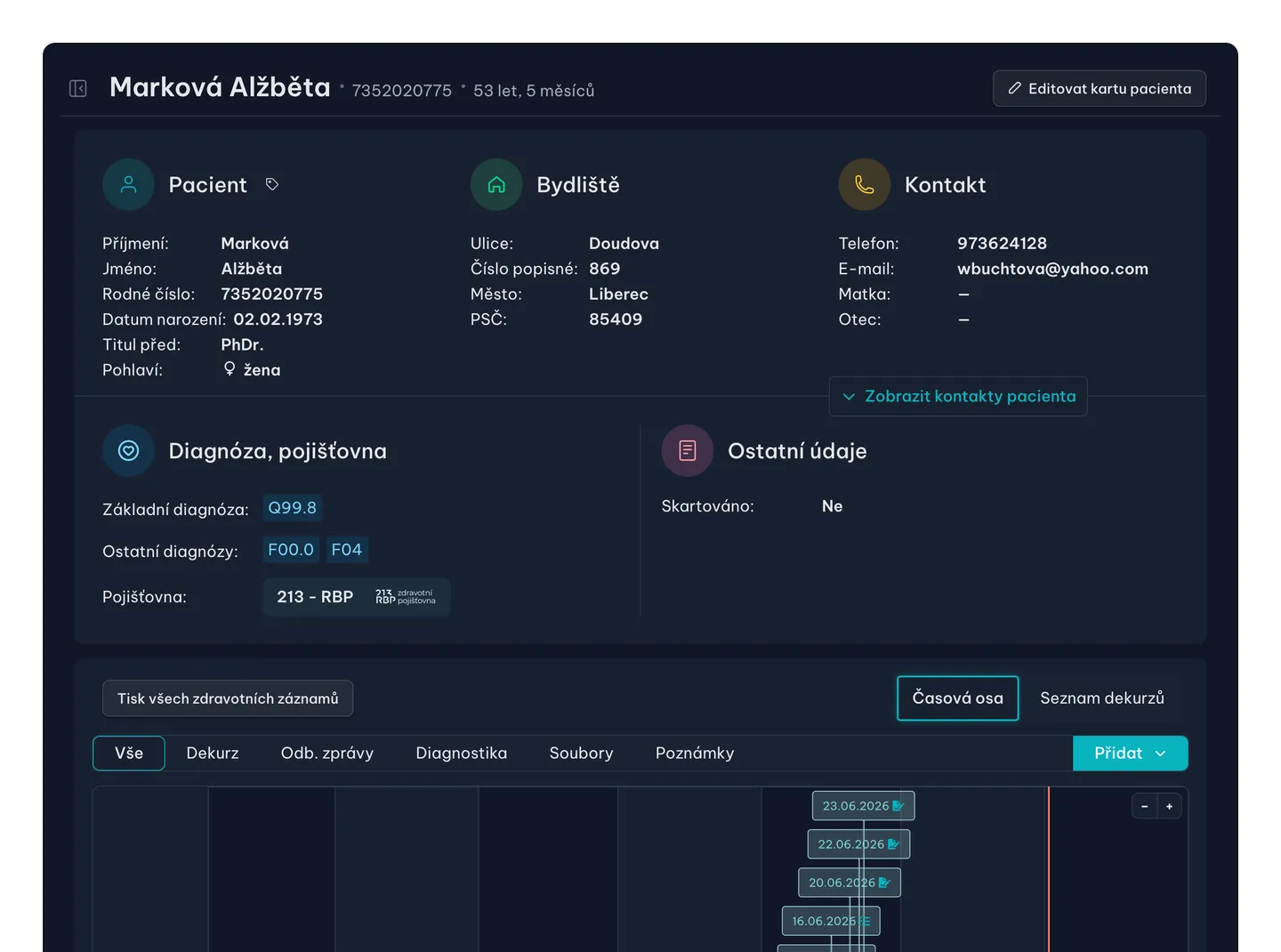
Task: Click the age text 53 let, 5 měsíců
Action: (x=534, y=90)
